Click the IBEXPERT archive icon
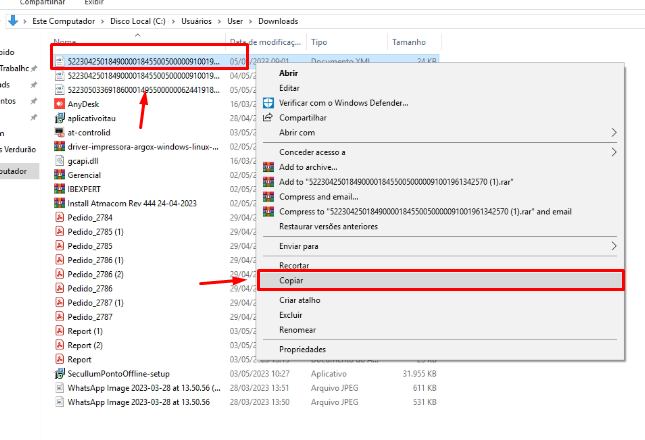 (x=60, y=188)
